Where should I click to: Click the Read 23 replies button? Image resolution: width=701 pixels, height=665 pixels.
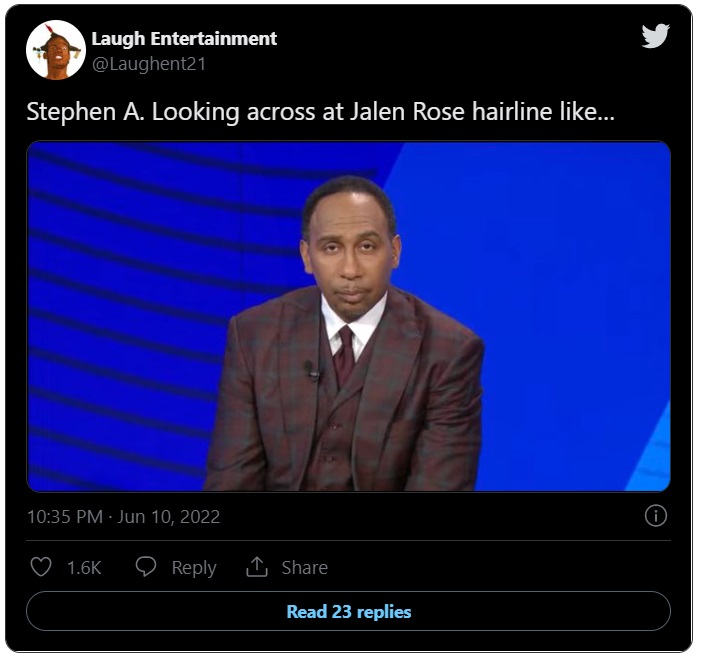348,611
